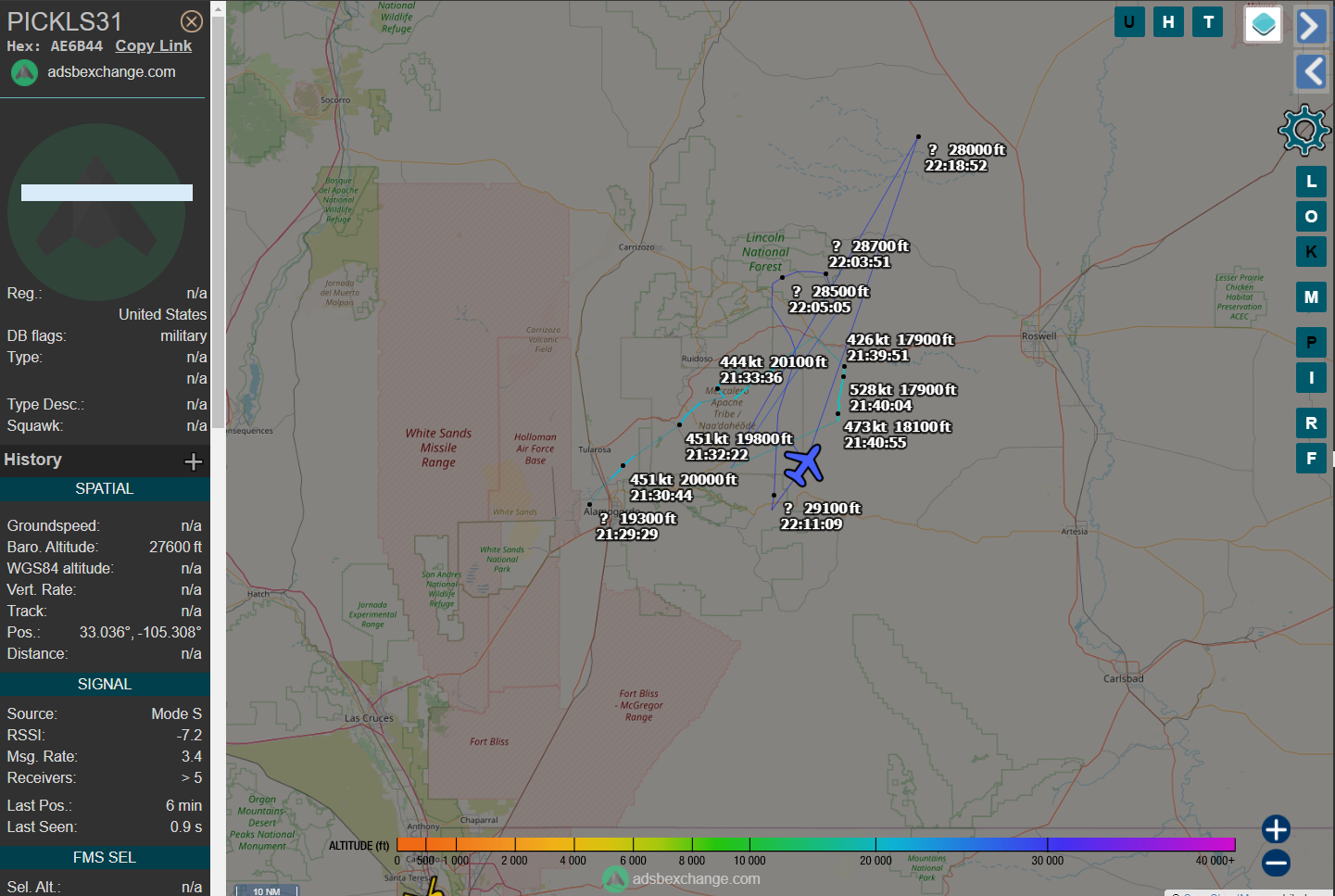
Task: Click the 22:11:09 29100 ft track label
Action: coord(821,516)
